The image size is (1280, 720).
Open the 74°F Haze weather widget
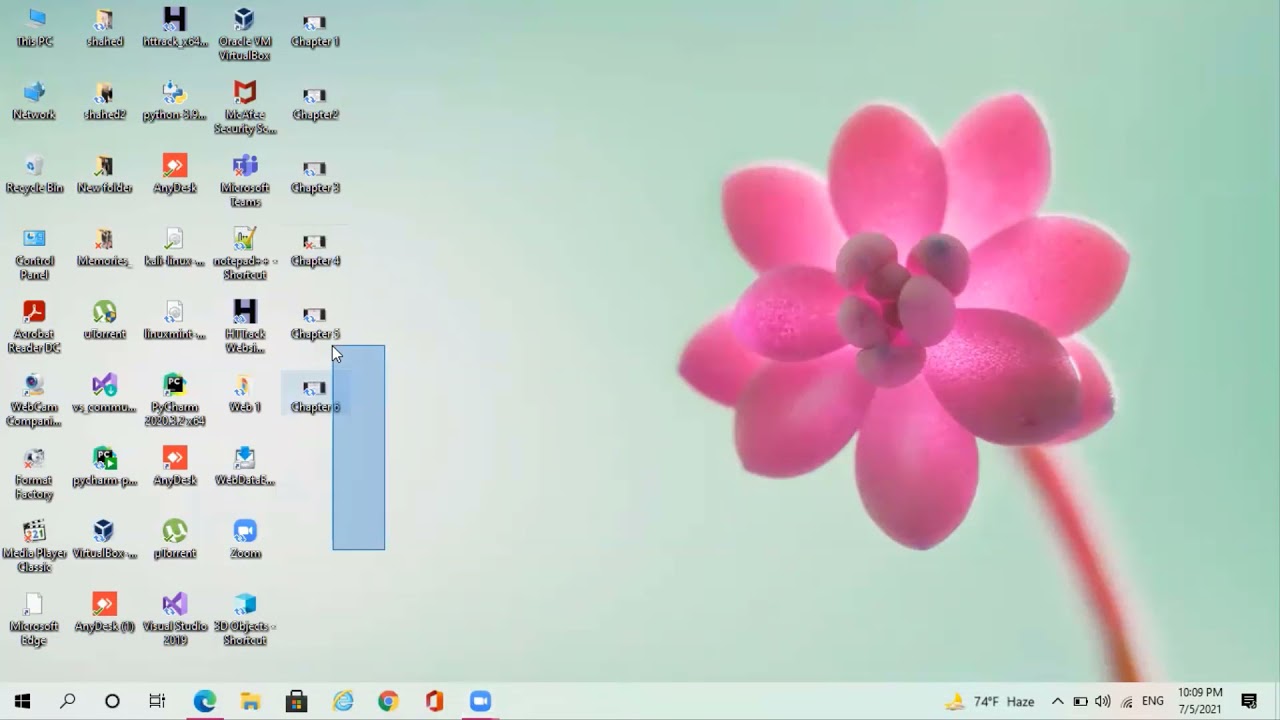tap(990, 702)
